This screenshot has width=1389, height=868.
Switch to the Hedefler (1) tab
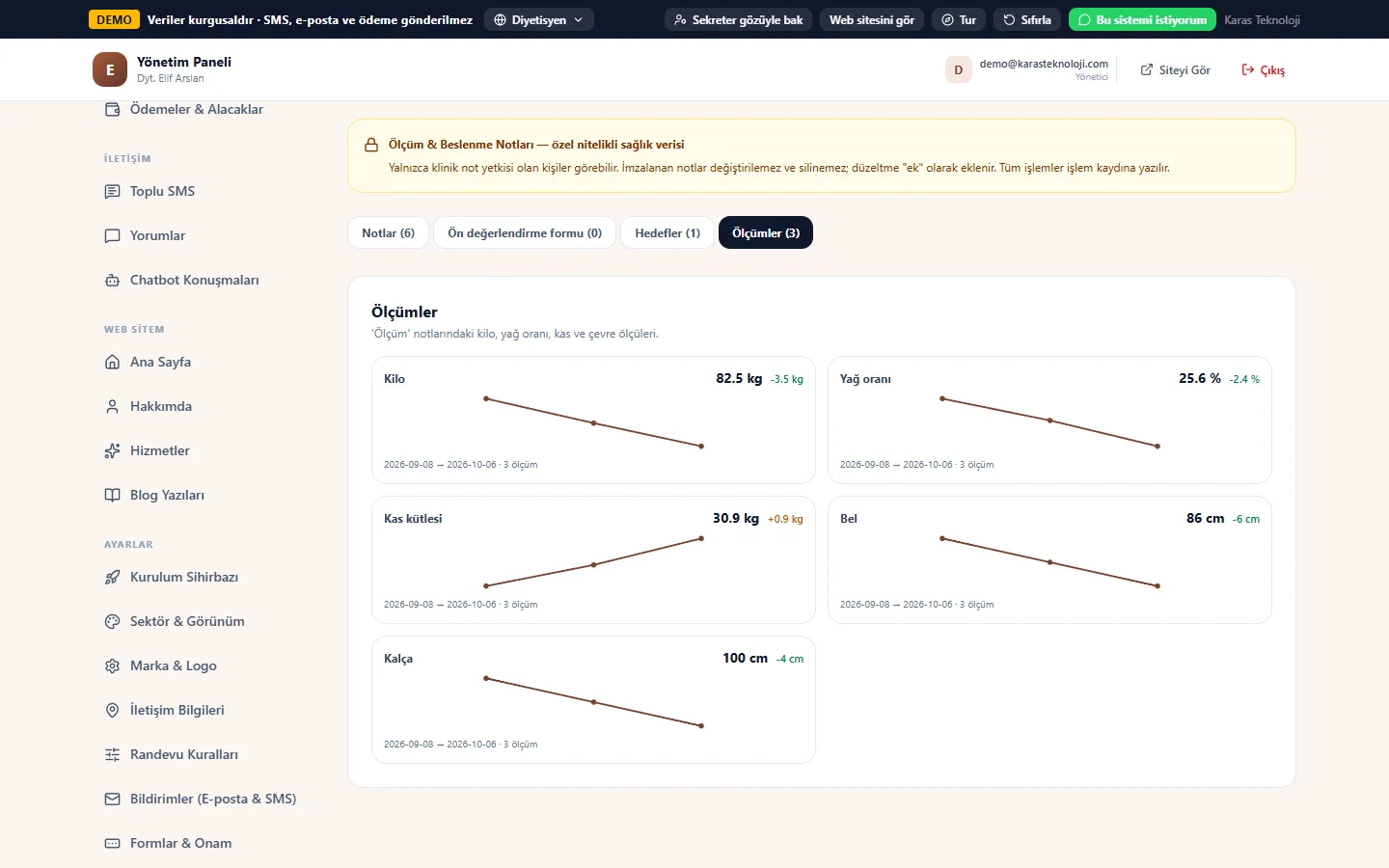click(667, 232)
